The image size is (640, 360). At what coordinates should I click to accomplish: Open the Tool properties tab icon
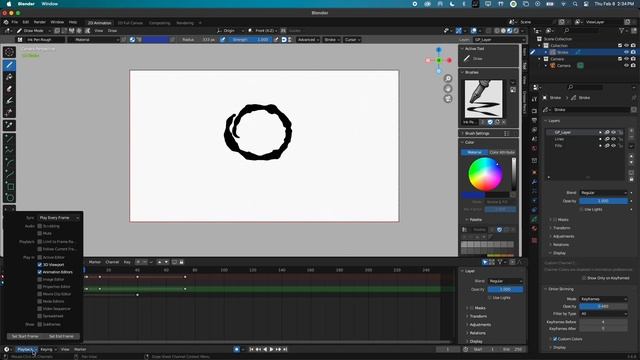coord(534,100)
